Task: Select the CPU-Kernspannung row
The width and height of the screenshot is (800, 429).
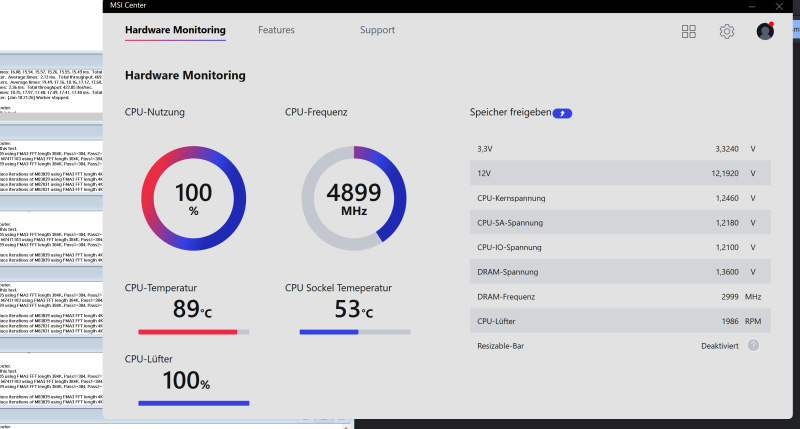Action: pos(620,198)
